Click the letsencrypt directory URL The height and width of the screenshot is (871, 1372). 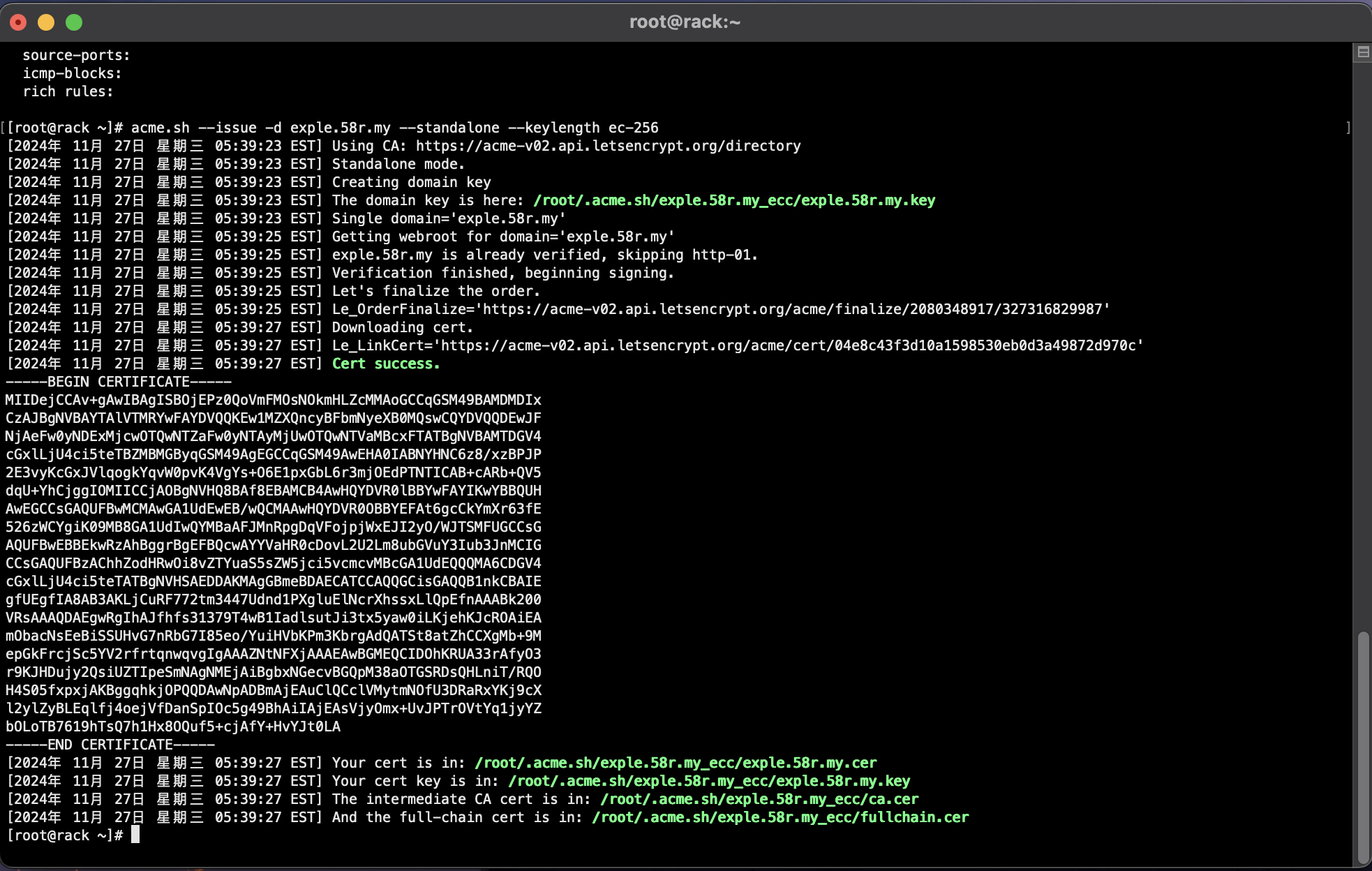(609, 146)
